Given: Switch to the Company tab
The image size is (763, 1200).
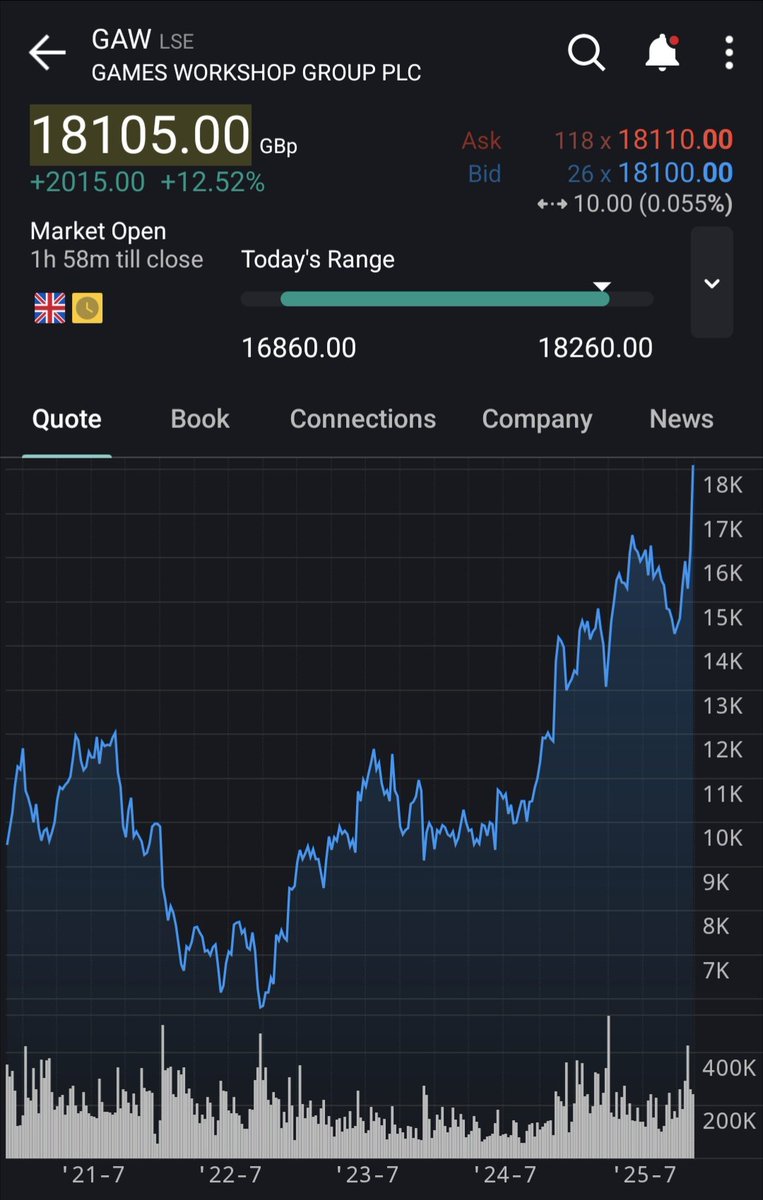Looking at the screenshot, I should click(x=537, y=419).
